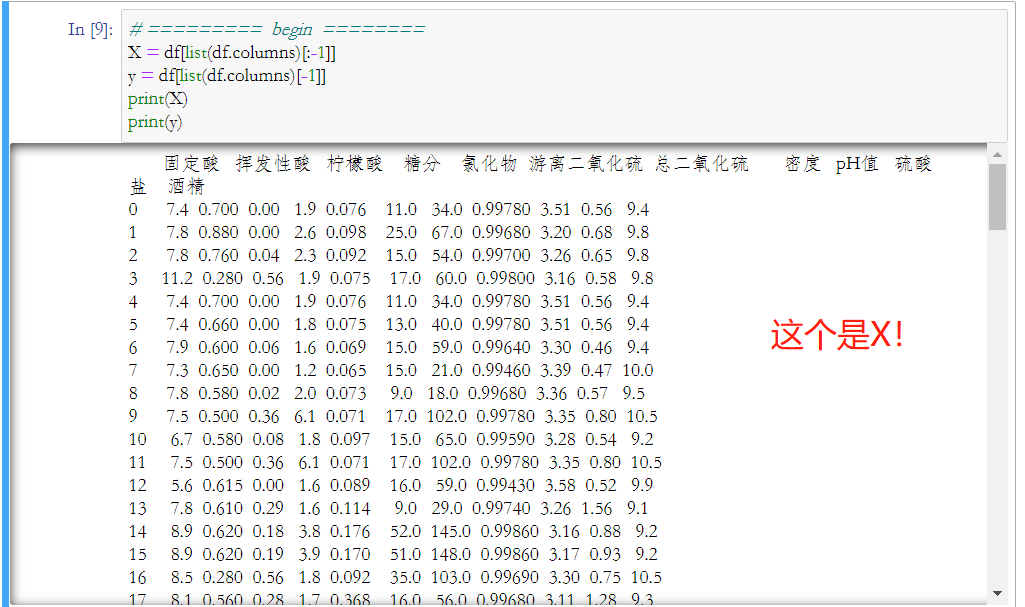This screenshot has width=1025, height=607.
Task: Click the value '51.0' in row 15
Action: (405, 554)
